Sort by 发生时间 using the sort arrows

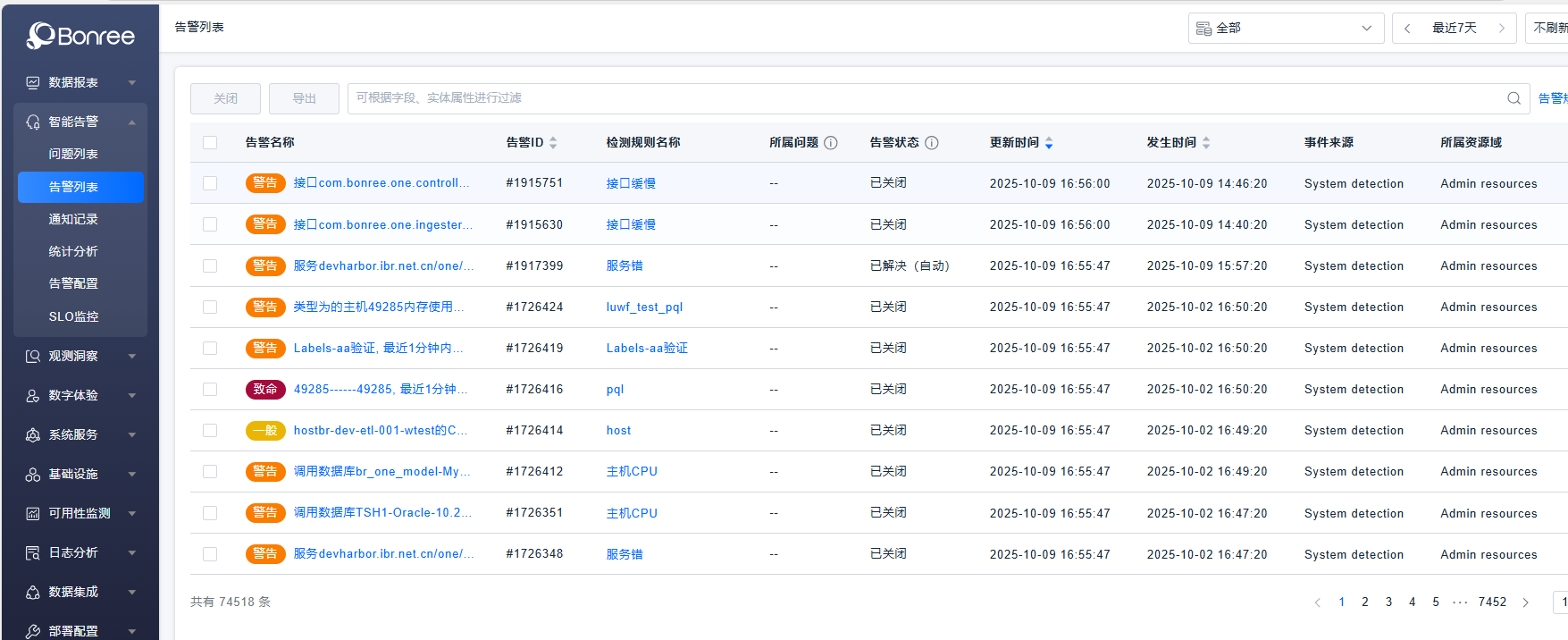[x=1206, y=143]
